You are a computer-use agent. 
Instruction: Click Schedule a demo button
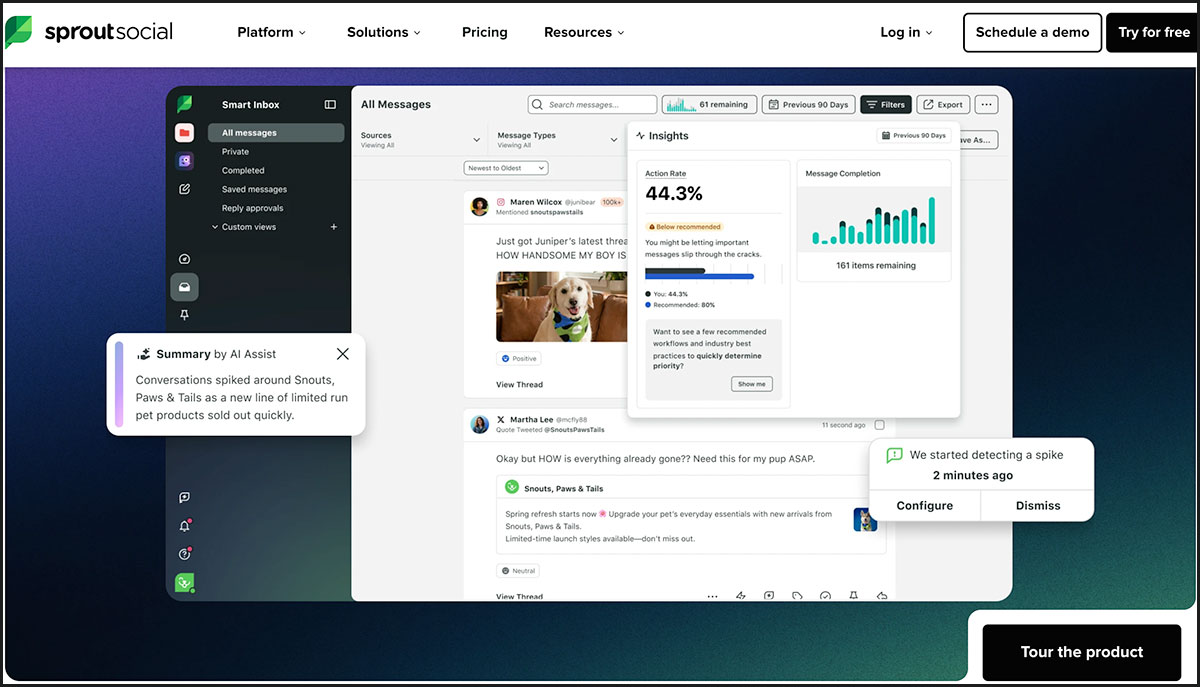[x=1032, y=32]
